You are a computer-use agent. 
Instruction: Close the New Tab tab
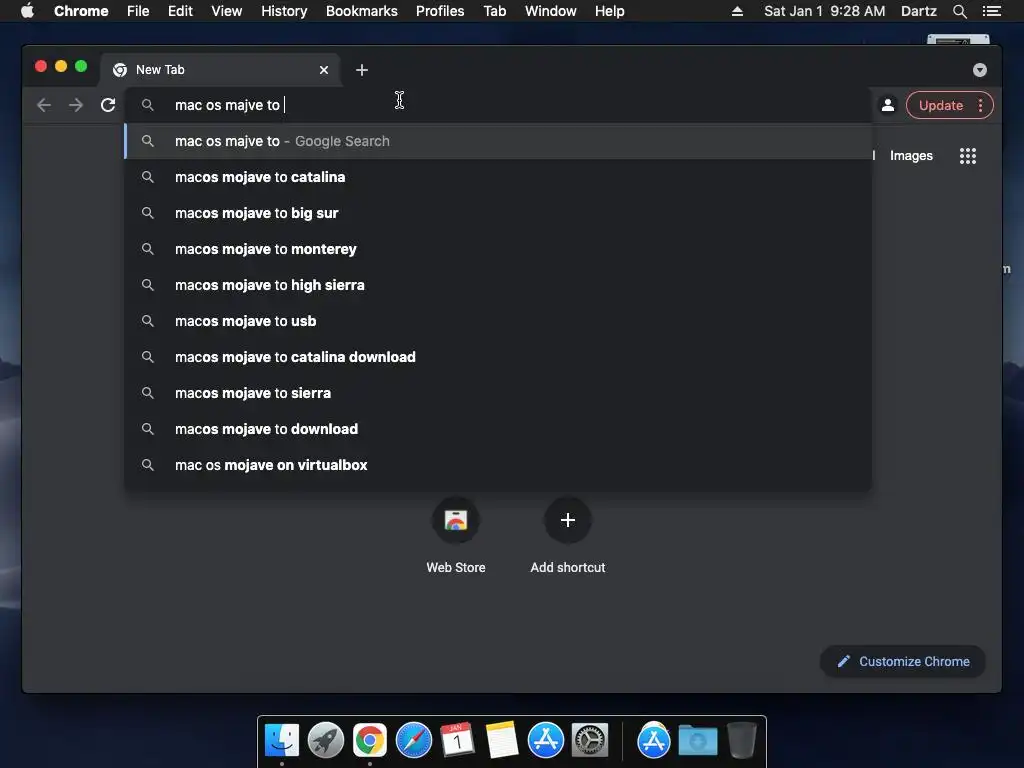click(x=324, y=70)
